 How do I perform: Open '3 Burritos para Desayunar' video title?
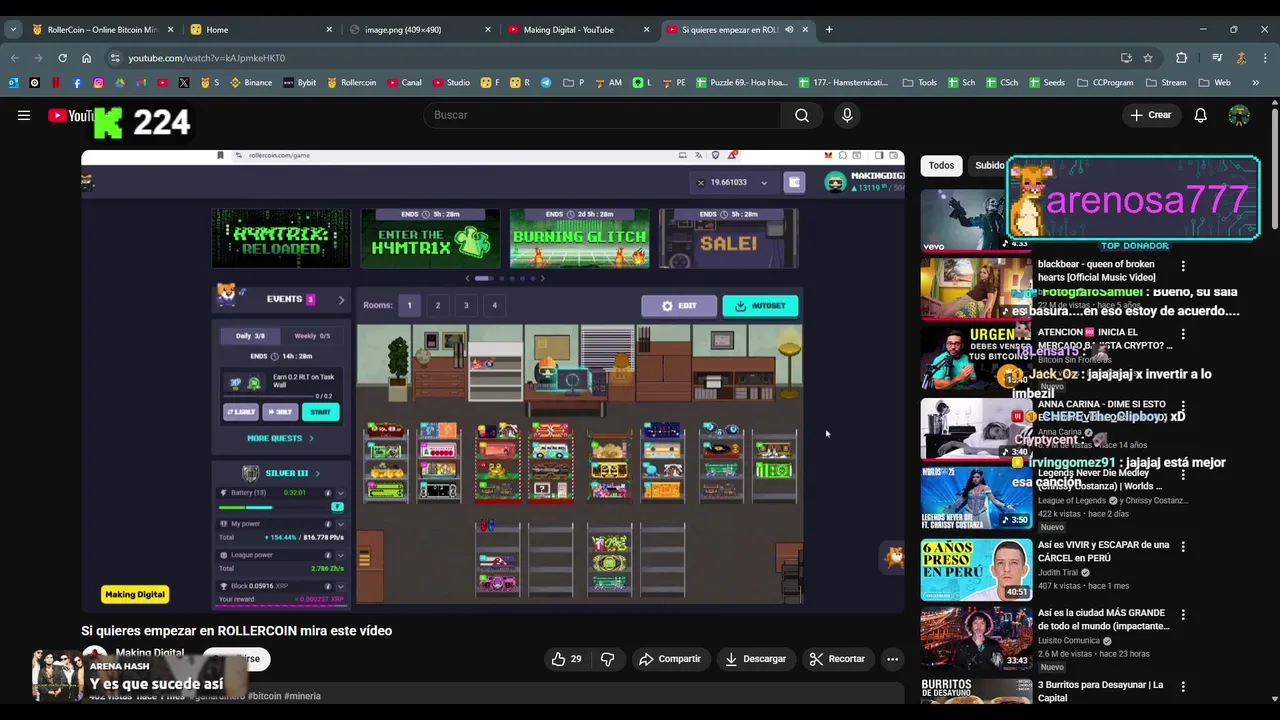point(1100,691)
